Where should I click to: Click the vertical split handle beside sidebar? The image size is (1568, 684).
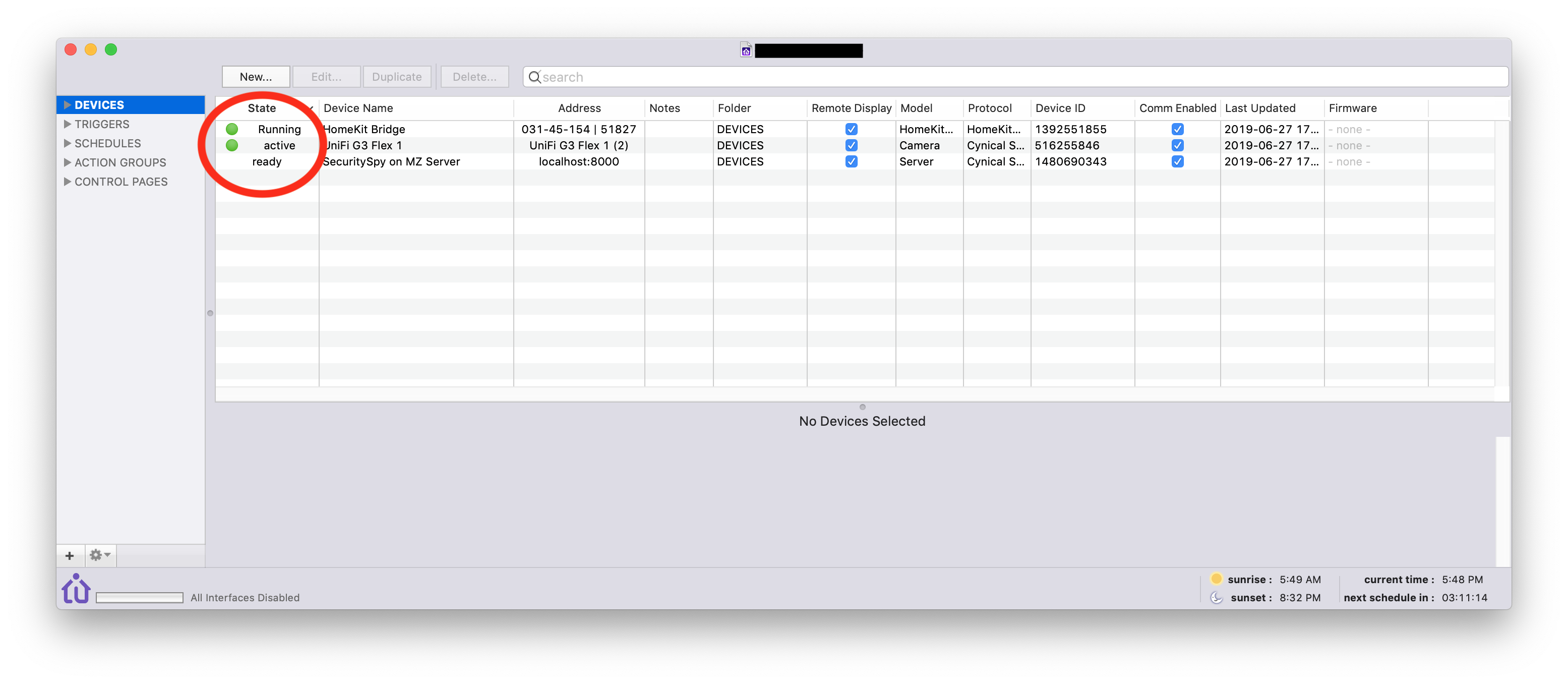(x=210, y=313)
